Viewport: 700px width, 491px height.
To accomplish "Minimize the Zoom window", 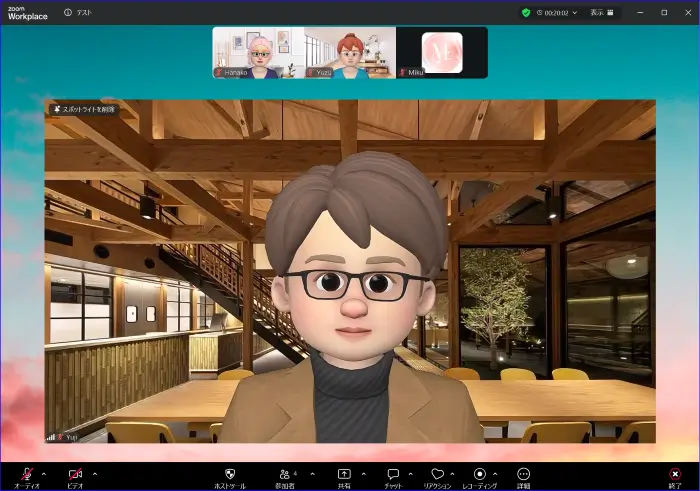I will pos(640,12).
